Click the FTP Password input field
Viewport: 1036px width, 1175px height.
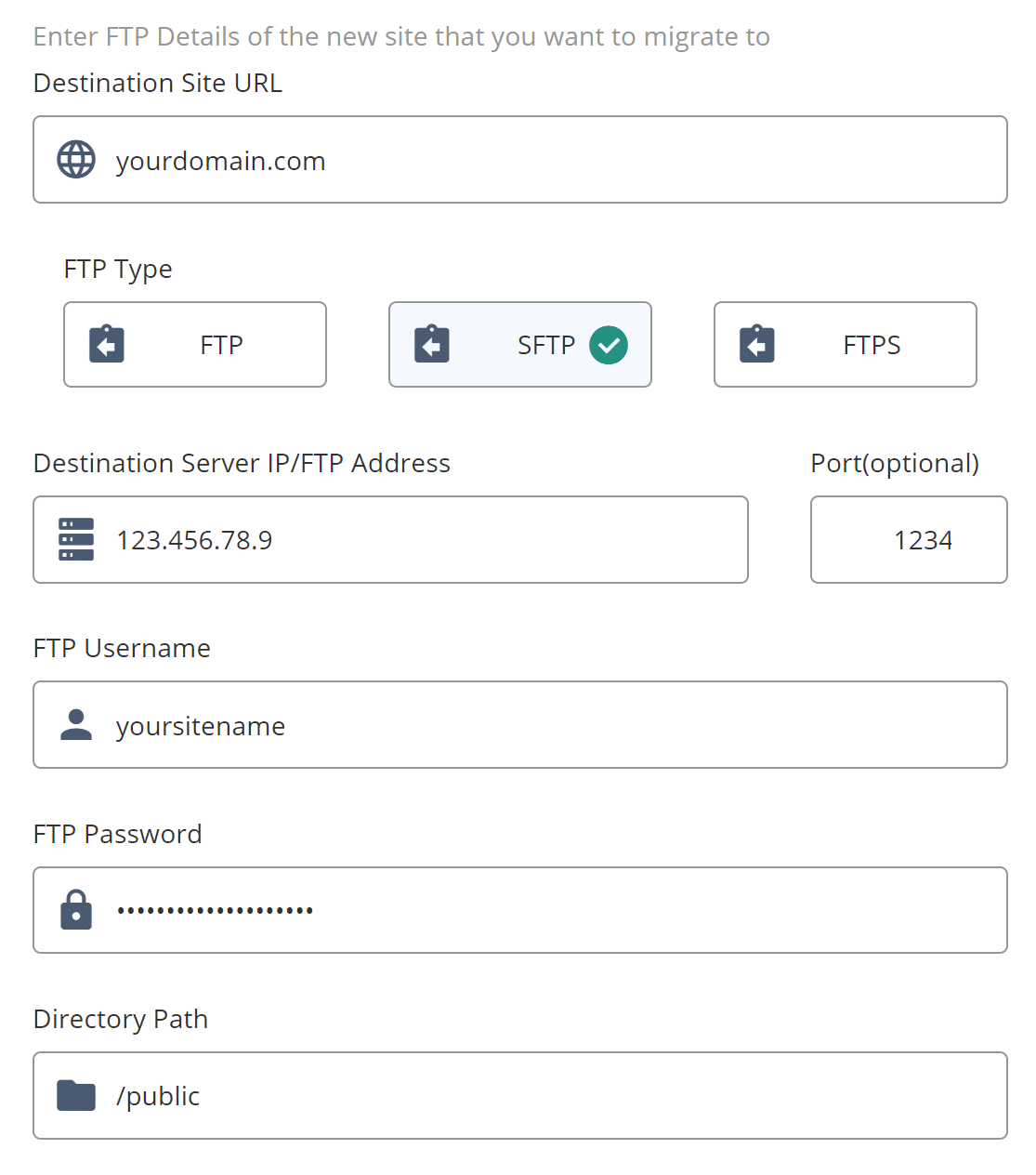[x=520, y=910]
